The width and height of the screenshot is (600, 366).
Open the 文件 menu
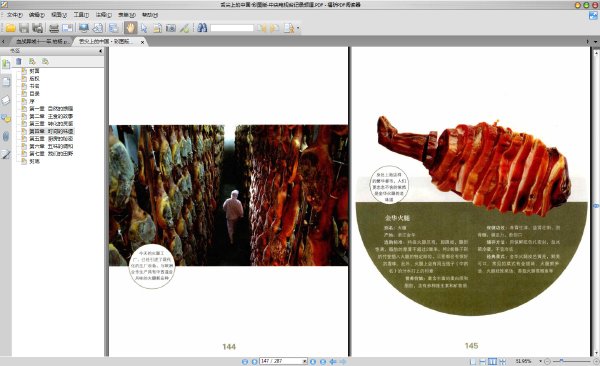[x=15, y=15]
